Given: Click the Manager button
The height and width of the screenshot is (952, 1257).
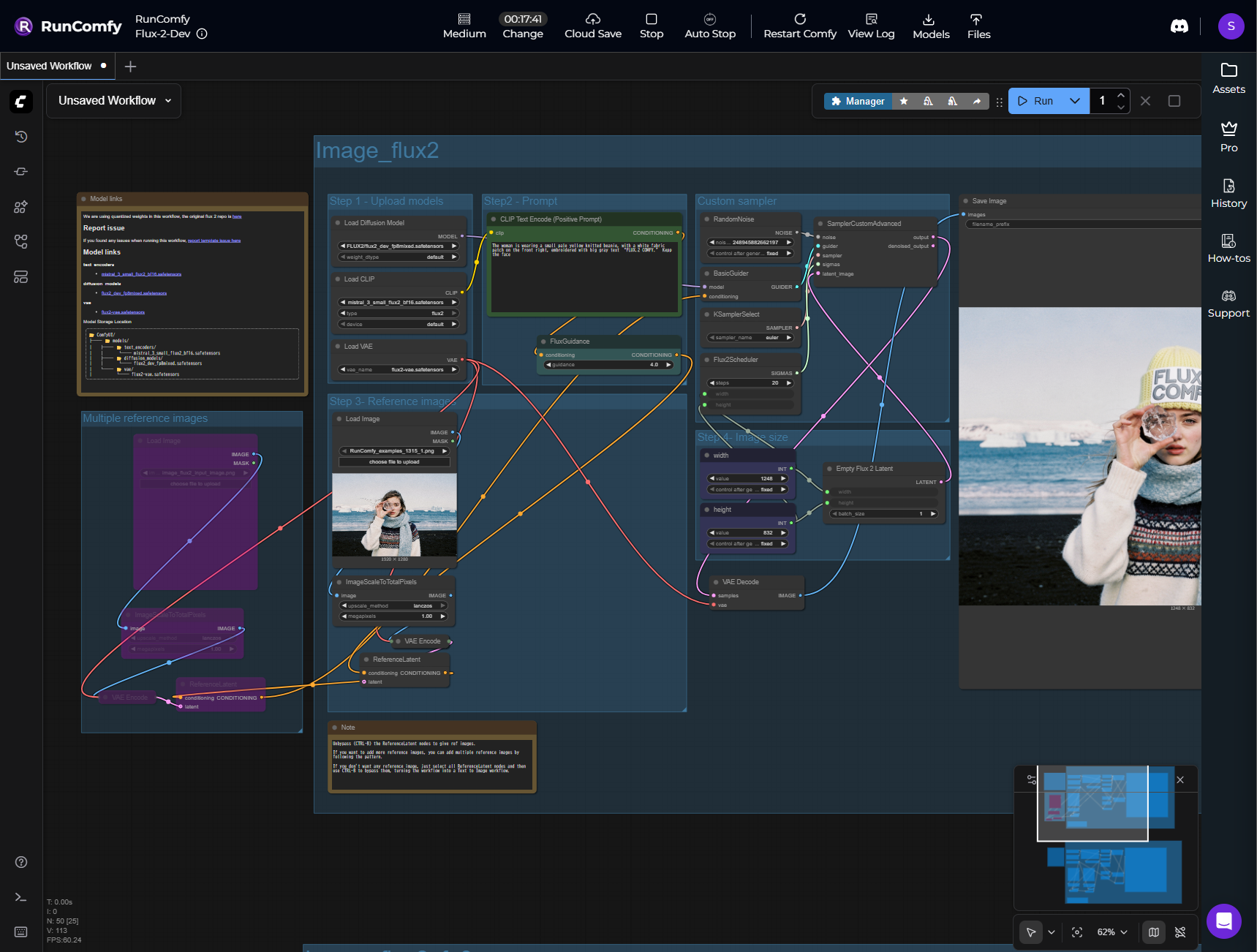Looking at the screenshot, I should pyautogui.click(x=857, y=101).
